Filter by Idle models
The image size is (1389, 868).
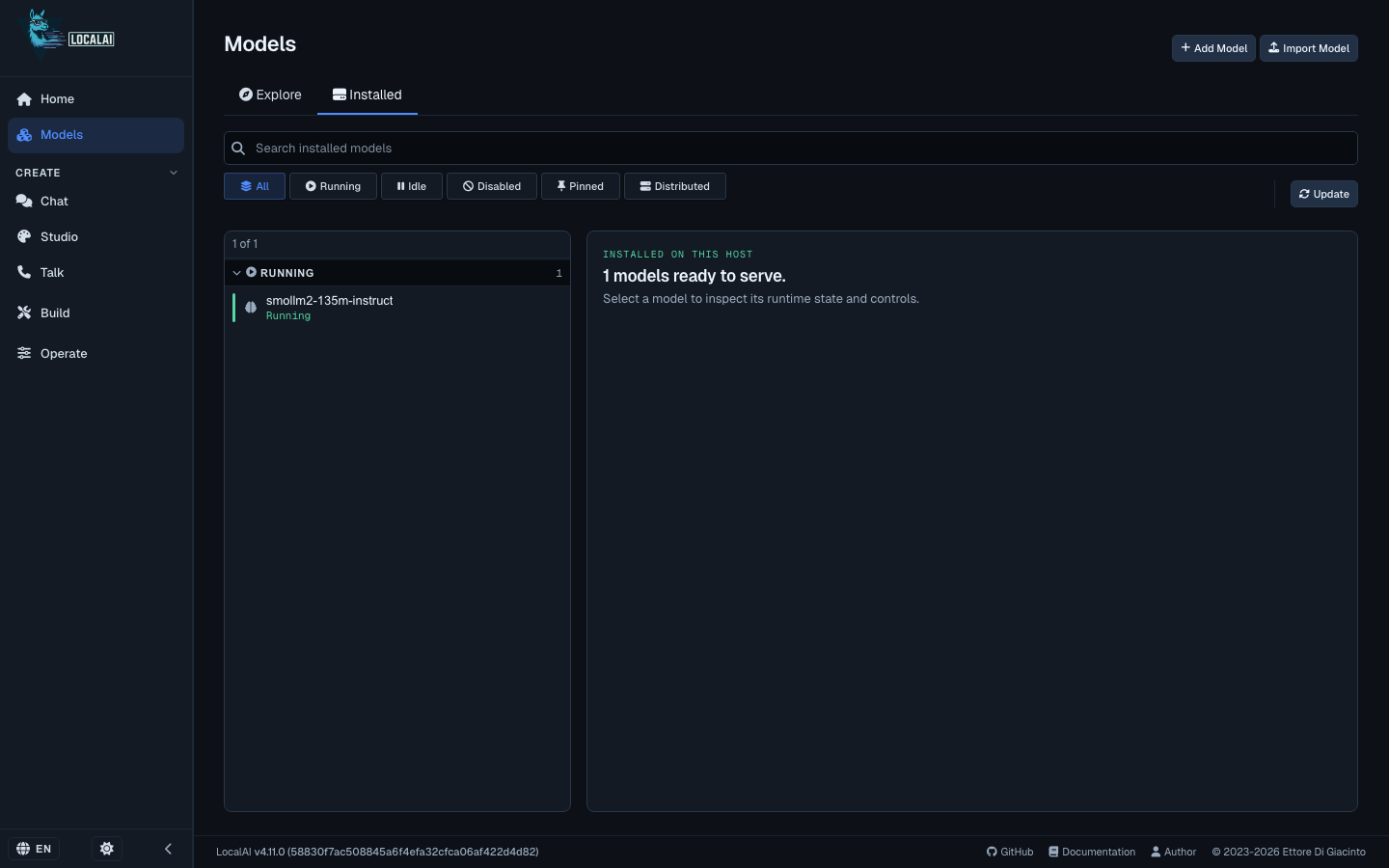coord(412,186)
